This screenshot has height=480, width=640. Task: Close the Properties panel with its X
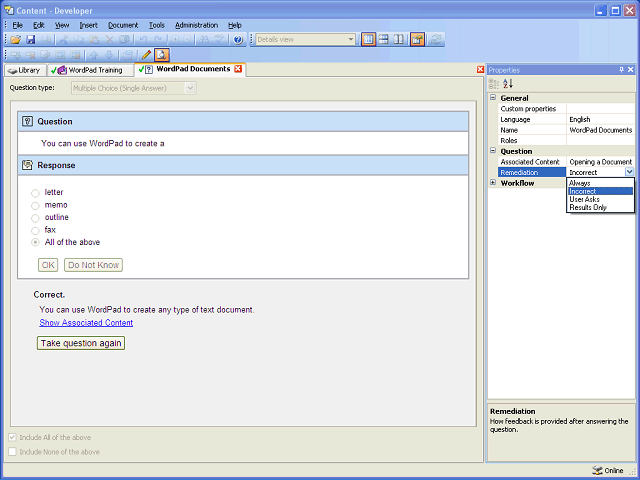[631, 70]
